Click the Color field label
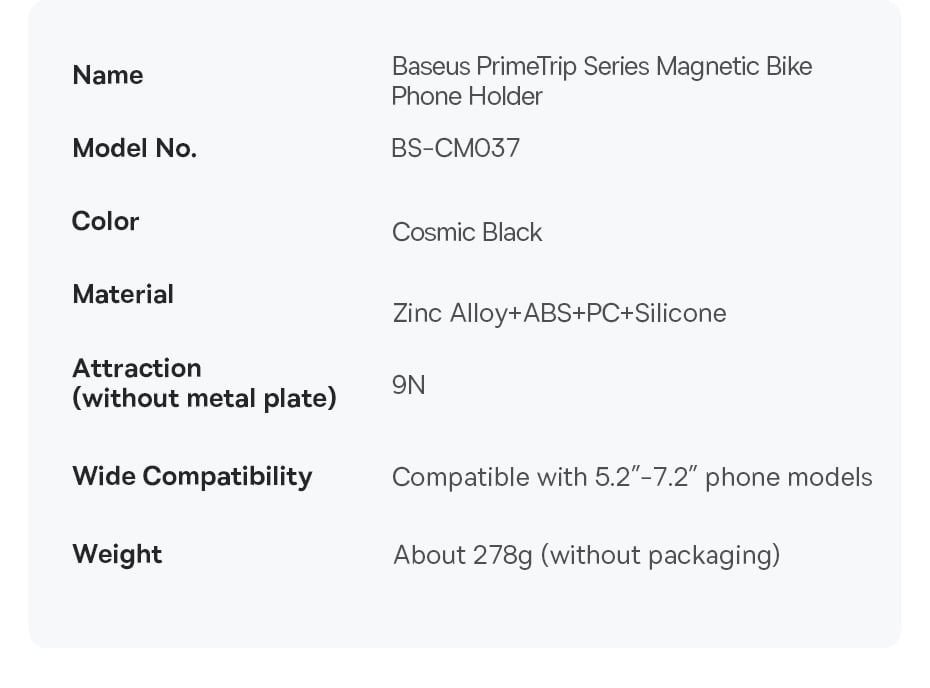 (105, 221)
